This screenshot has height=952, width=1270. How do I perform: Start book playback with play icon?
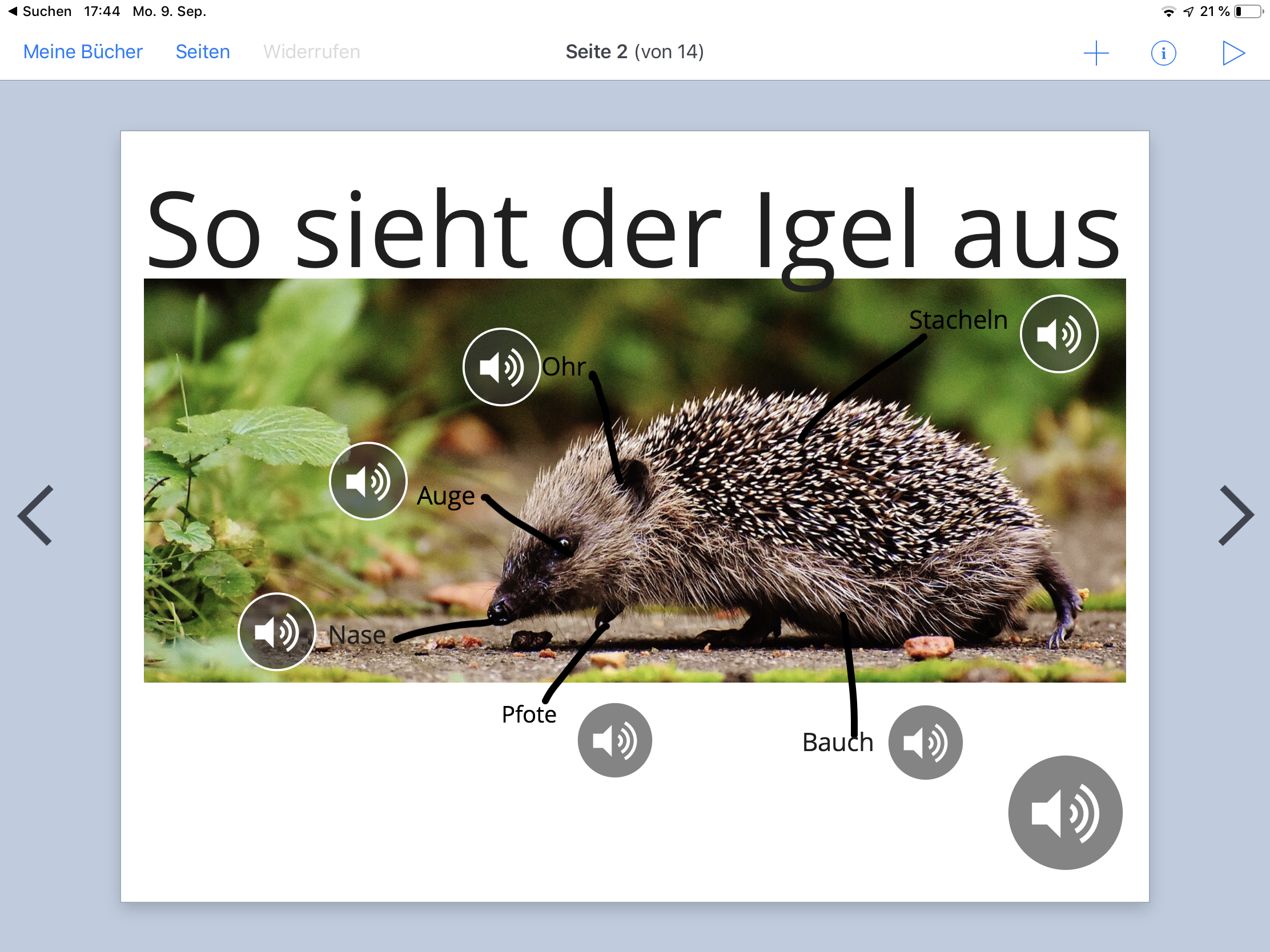[1232, 53]
